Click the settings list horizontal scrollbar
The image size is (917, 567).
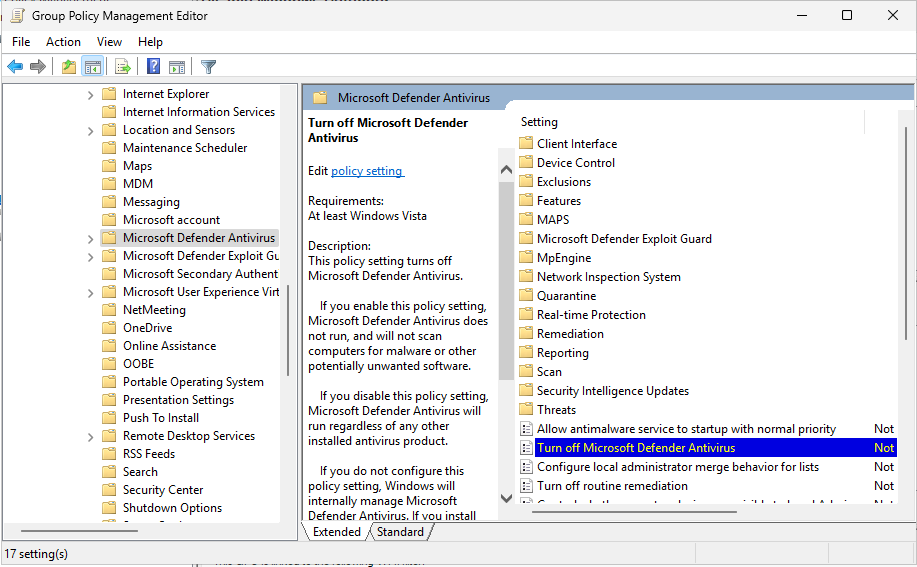[x=634, y=511]
